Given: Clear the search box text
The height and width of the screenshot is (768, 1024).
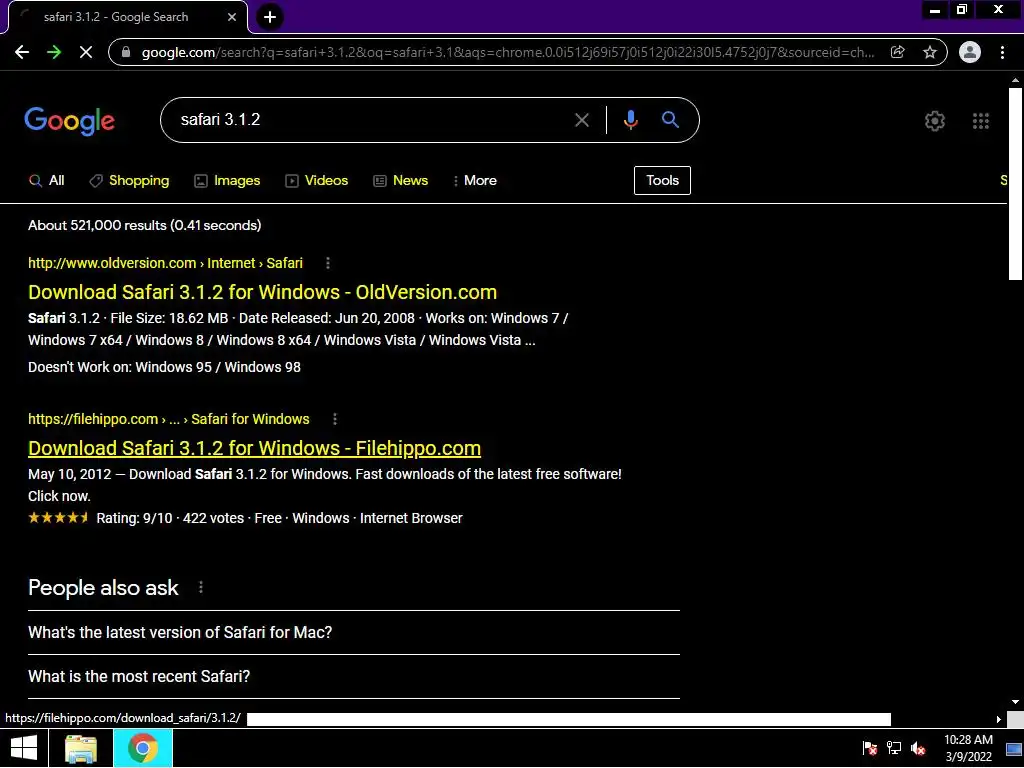Looking at the screenshot, I should click(581, 120).
